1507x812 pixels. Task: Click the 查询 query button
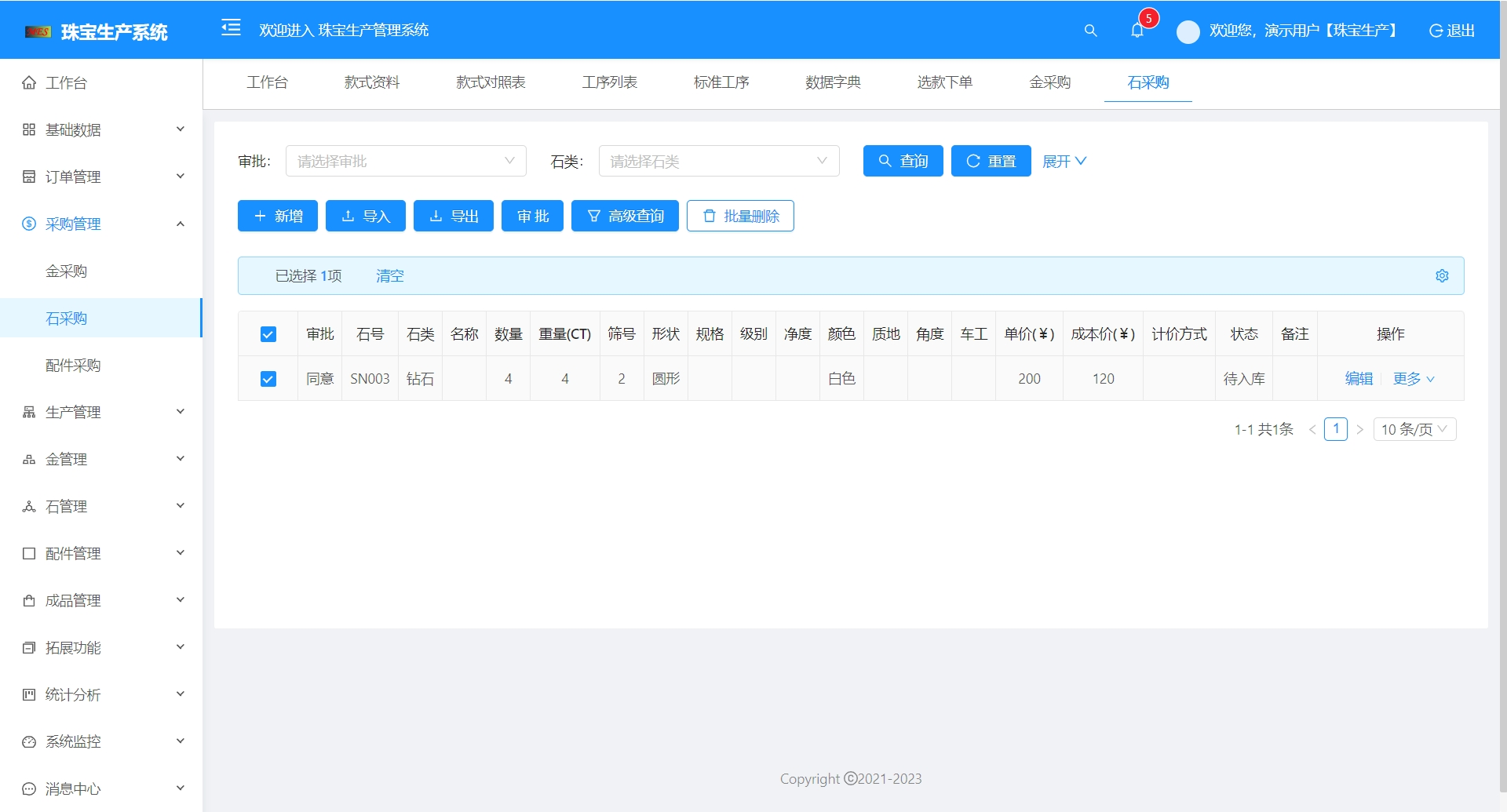click(903, 161)
